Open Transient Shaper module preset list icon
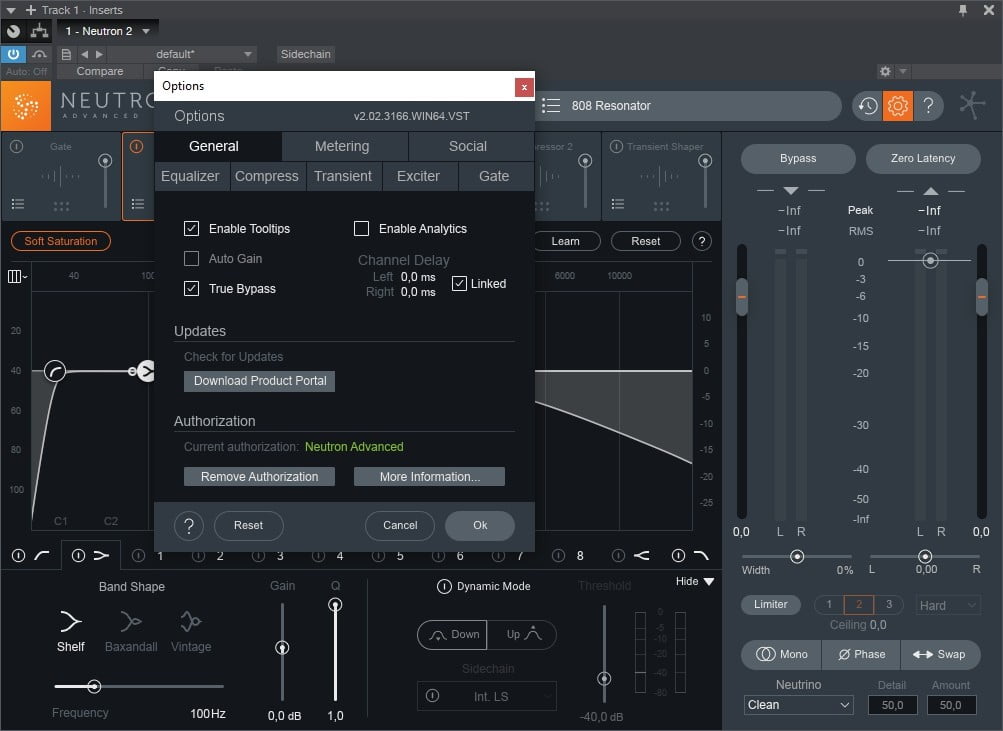 pyautogui.click(x=617, y=204)
